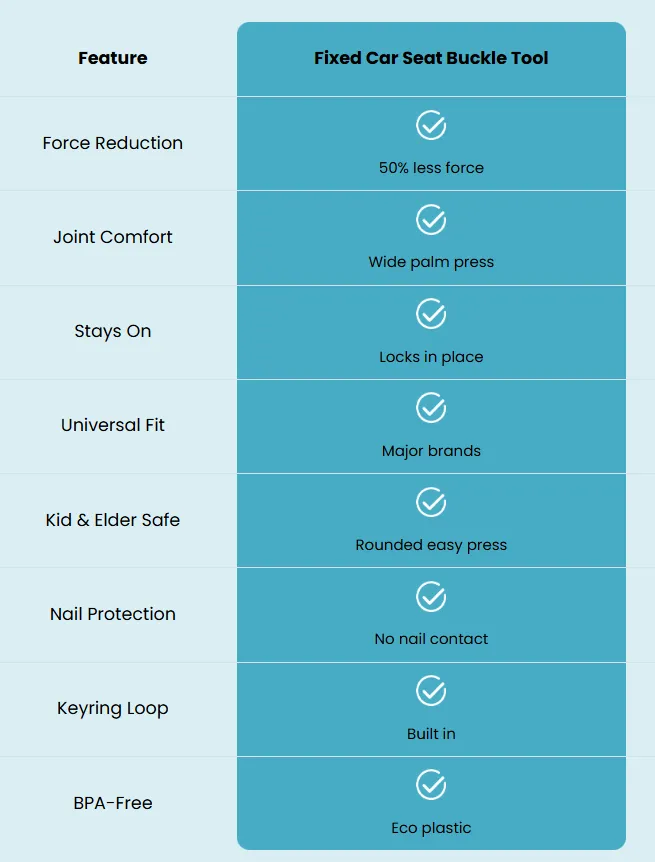Tap the checkmark above Rounded easy press

(431, 502)
